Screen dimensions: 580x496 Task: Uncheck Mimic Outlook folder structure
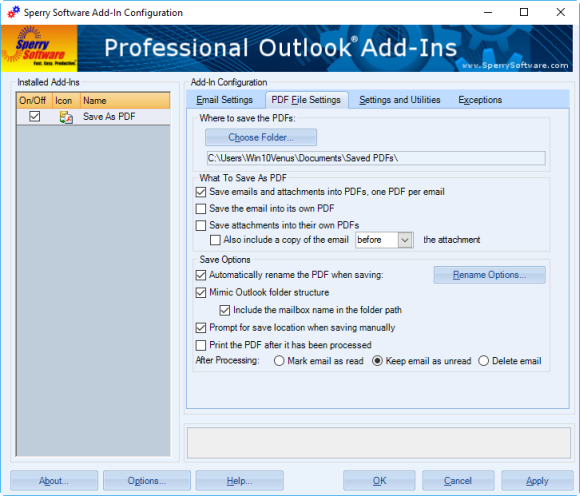pyautogui.click(x=201, y=293)
